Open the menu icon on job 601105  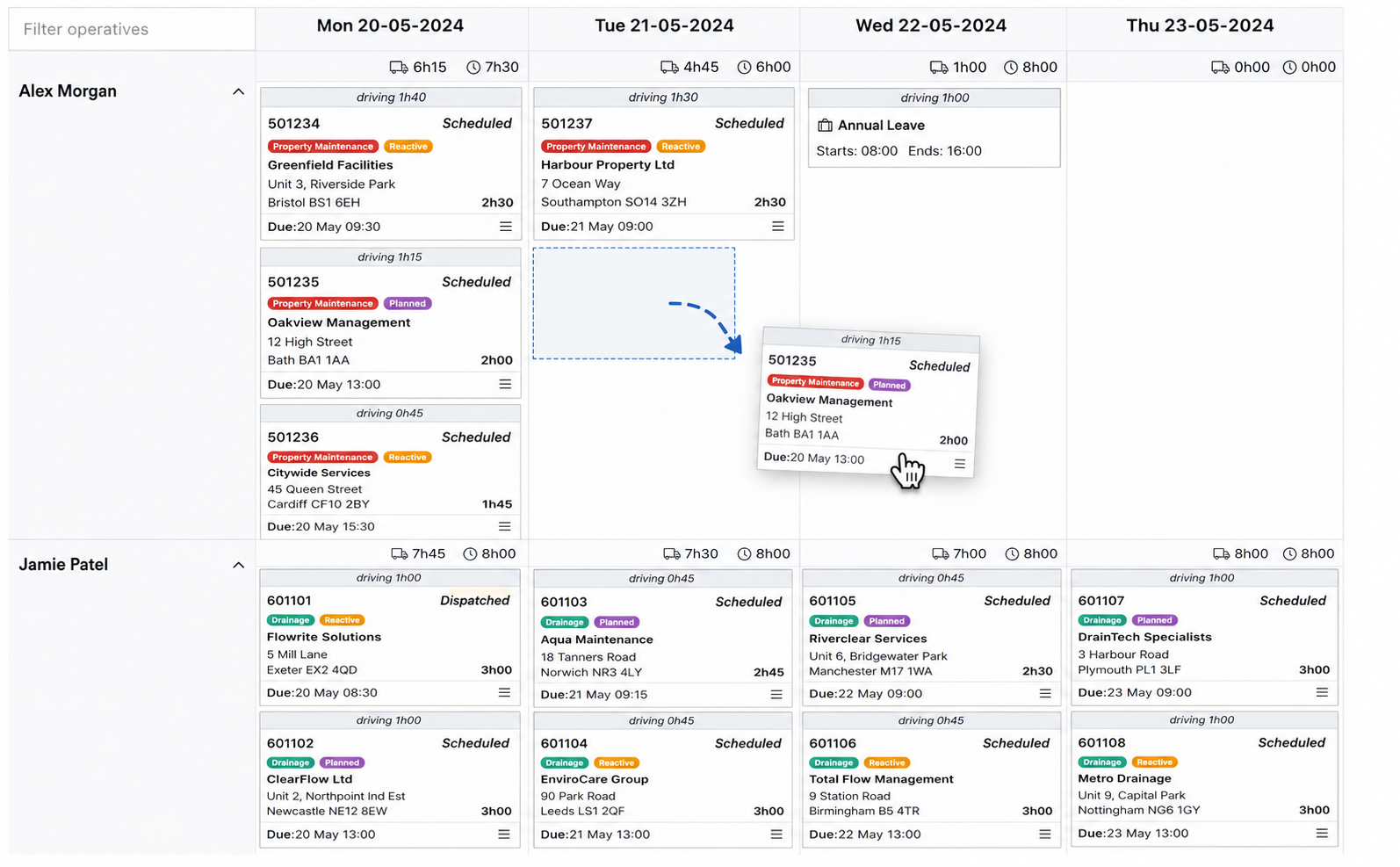coord(1045,693)
